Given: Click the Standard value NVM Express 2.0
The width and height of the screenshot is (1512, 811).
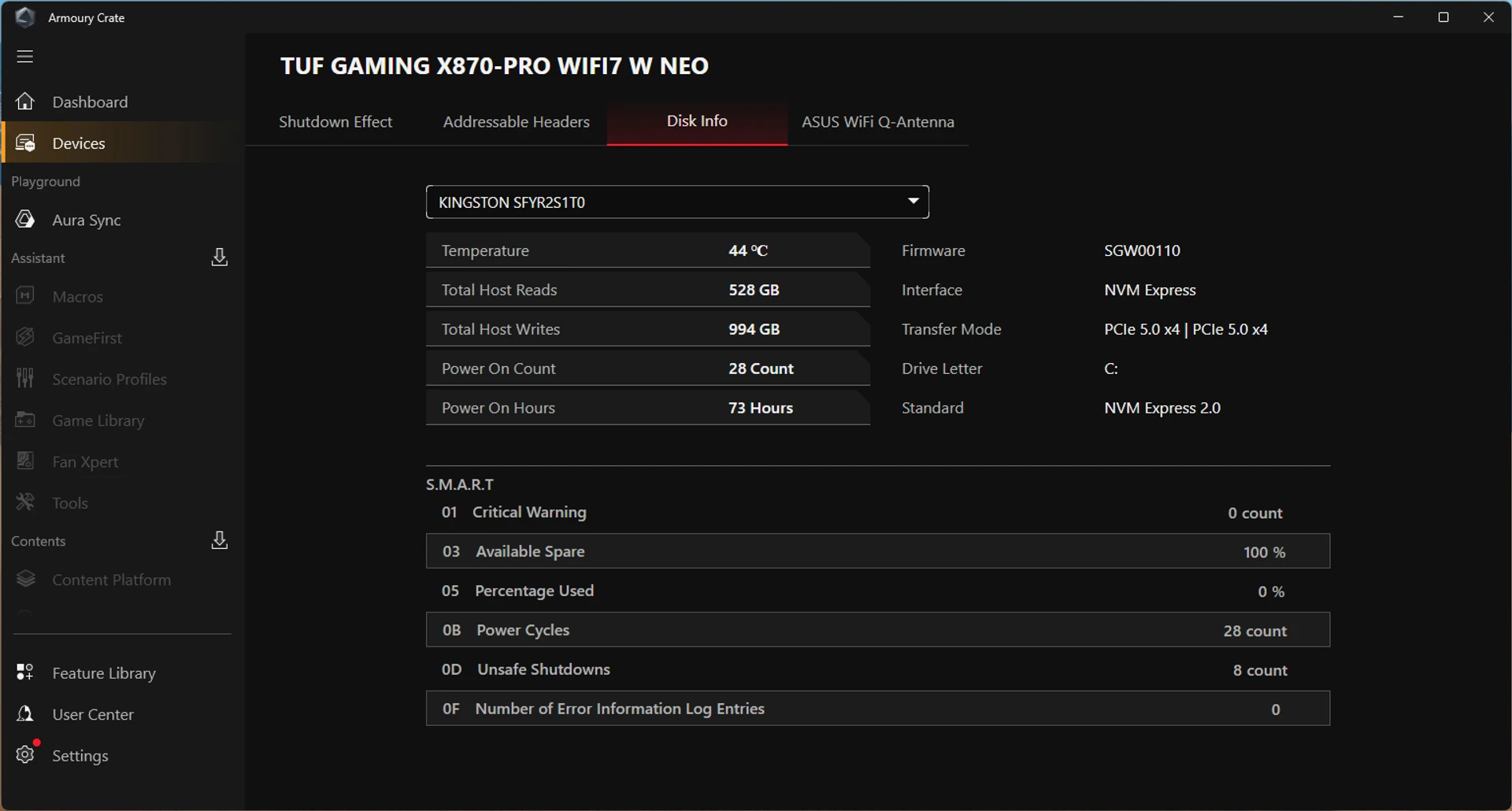Looking at the screenshot, I should coord(1162,408).
